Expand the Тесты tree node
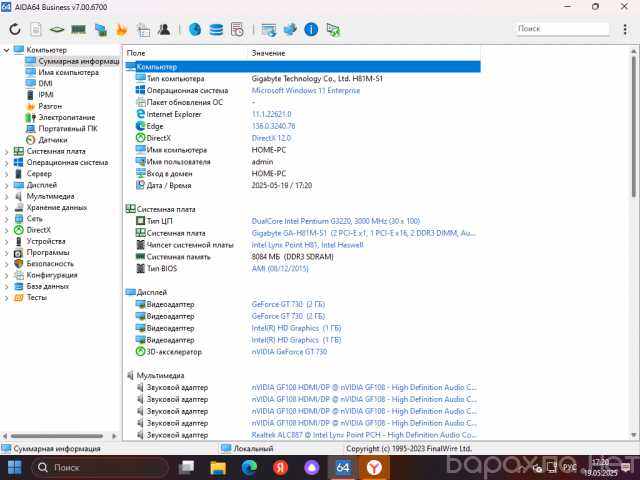The height and width of the screenshot is (480, 640). pyautogui.click(x=6, y=298)
